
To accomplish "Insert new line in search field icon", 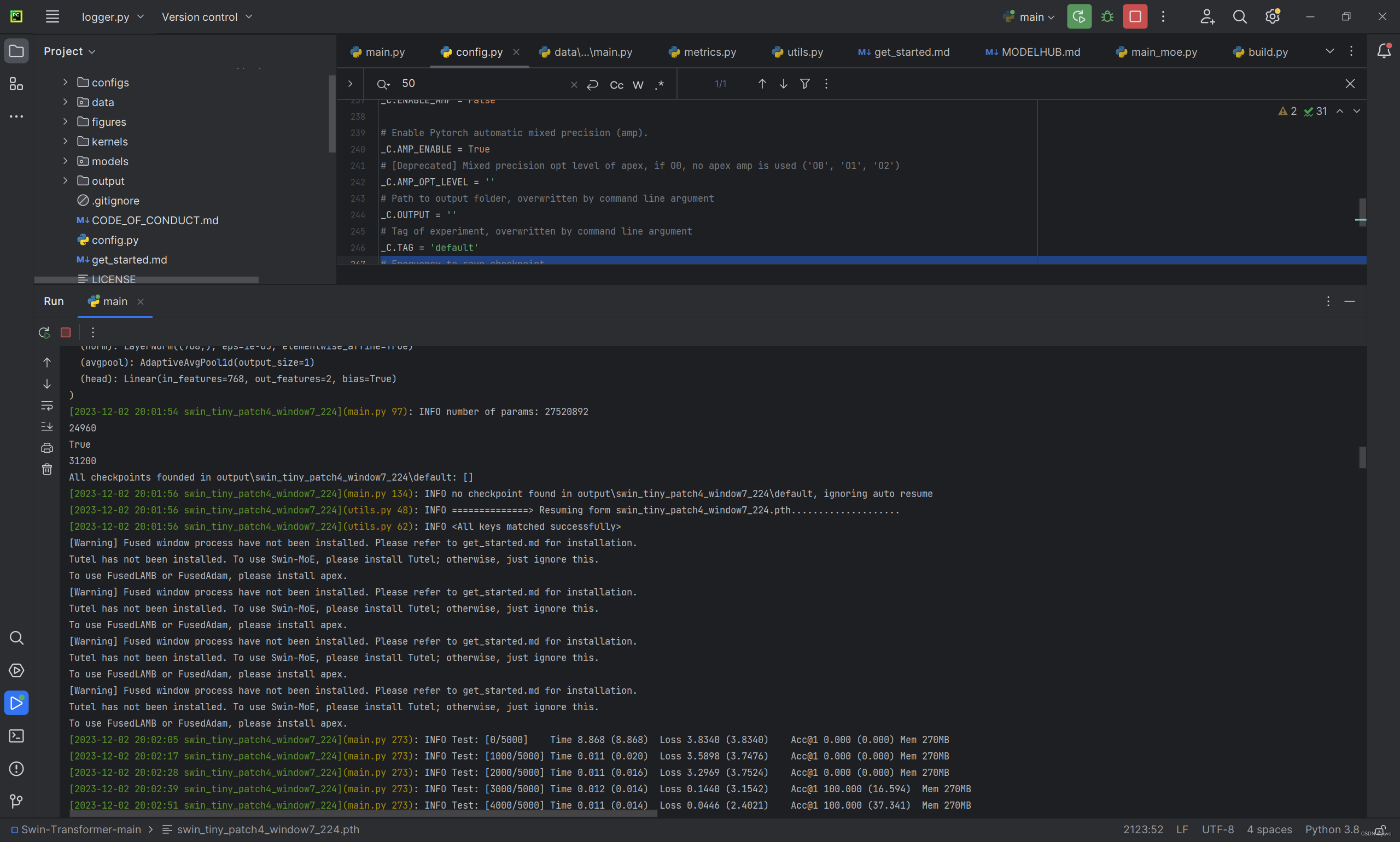I will pyautogui.click(x=592, y=85).
